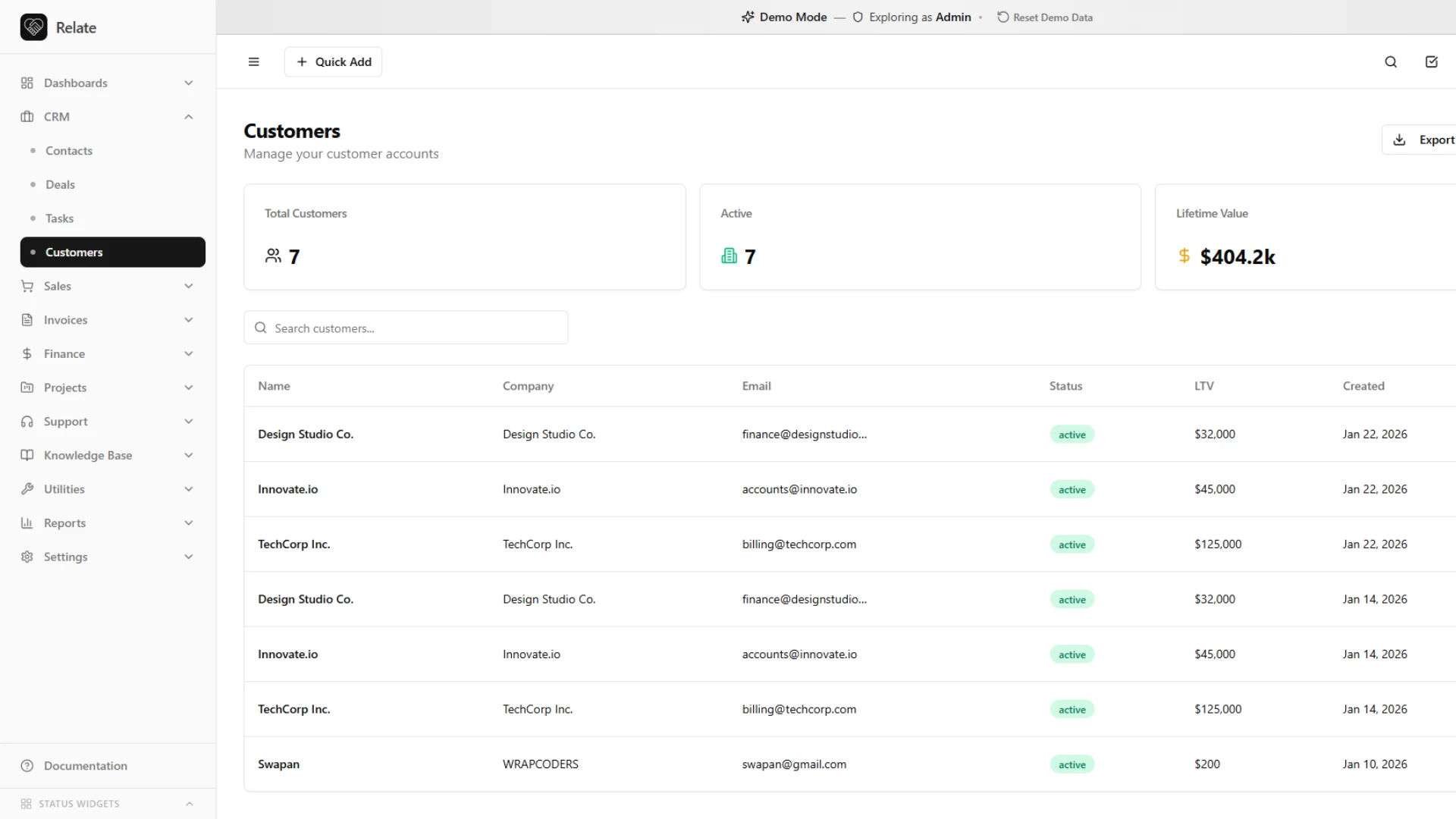Expand the Settings section chevron
This screenshot has height=819, width=1456.
point(189,557)
